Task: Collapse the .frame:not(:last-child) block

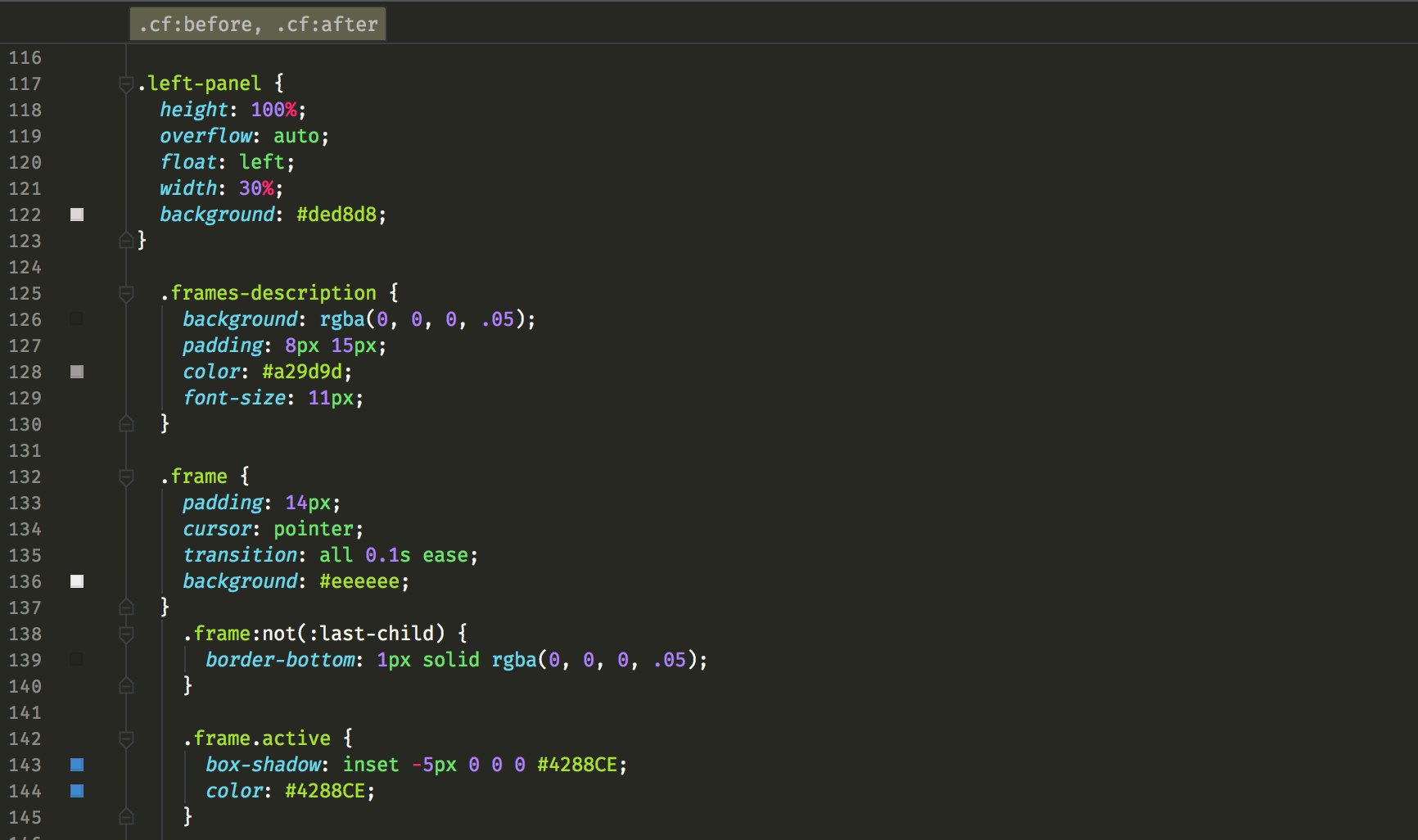Action: (127, 633)
